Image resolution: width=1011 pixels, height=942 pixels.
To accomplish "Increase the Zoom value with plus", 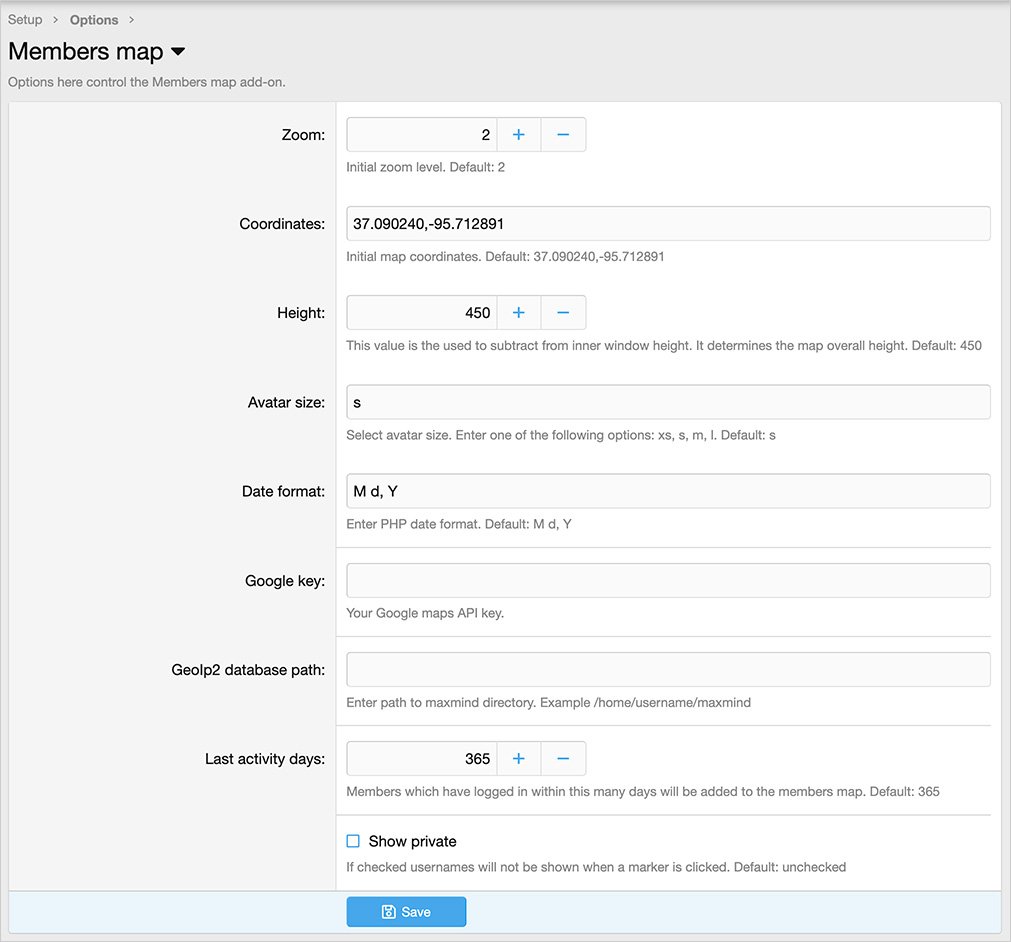I will click(x=519, y=135).
